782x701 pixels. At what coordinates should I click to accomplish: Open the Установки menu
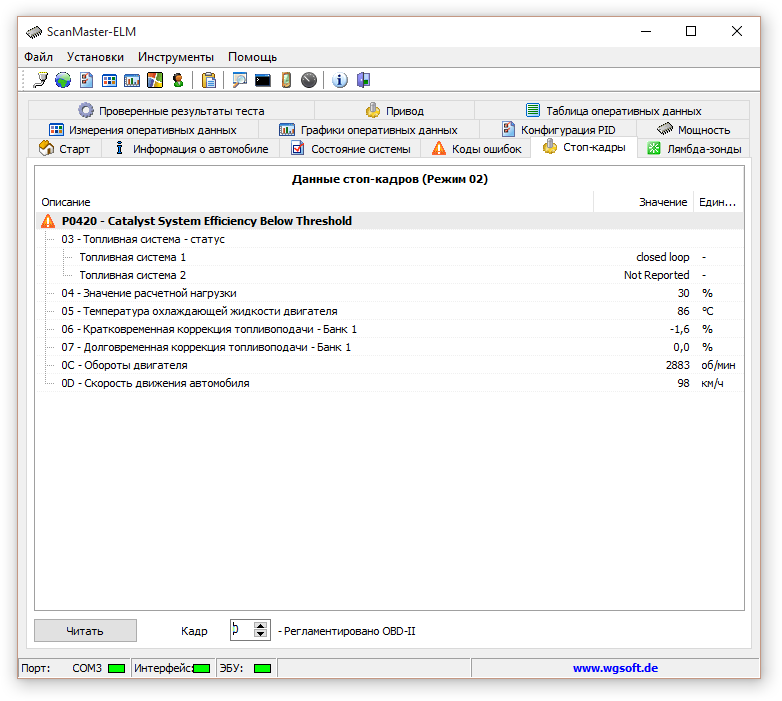pyautogui.click(x=96, y=57)
